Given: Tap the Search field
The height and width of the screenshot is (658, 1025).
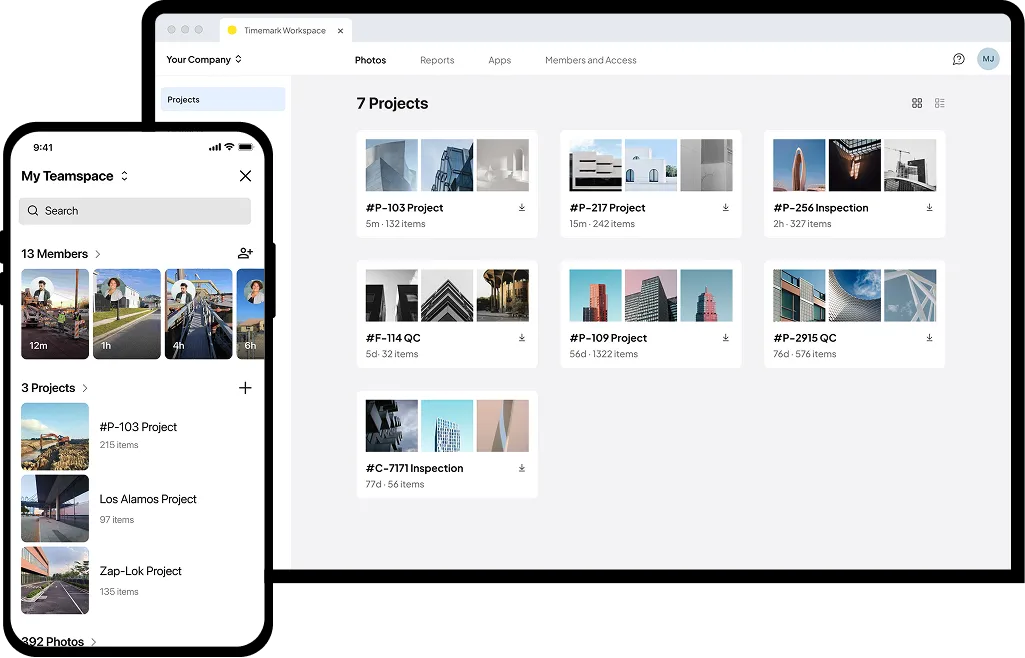Looking at the screenshot, I should (x=135, y=211).
